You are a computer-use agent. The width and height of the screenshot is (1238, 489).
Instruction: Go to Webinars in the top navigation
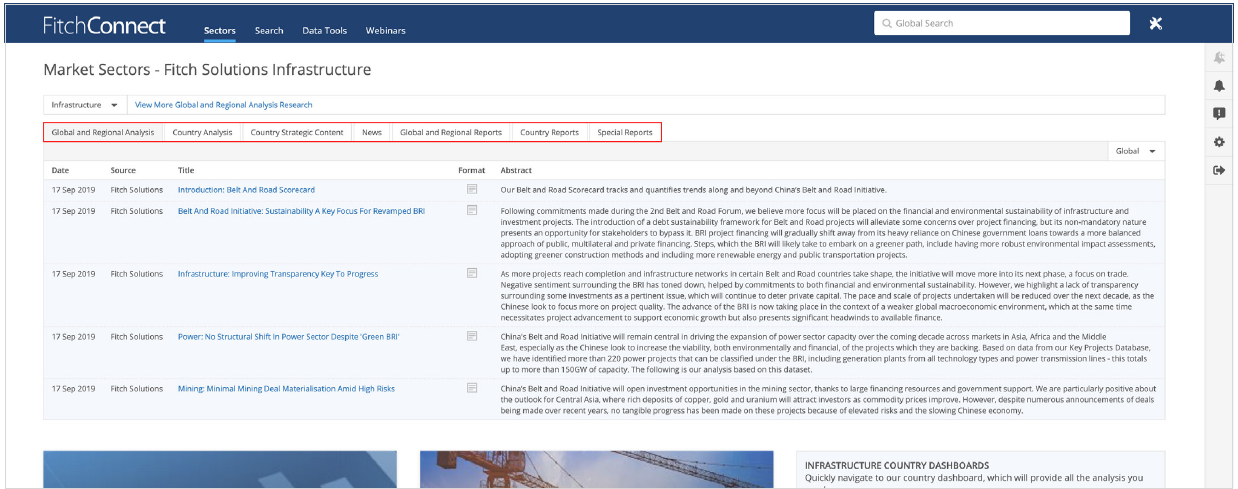(x=385, y=31)
